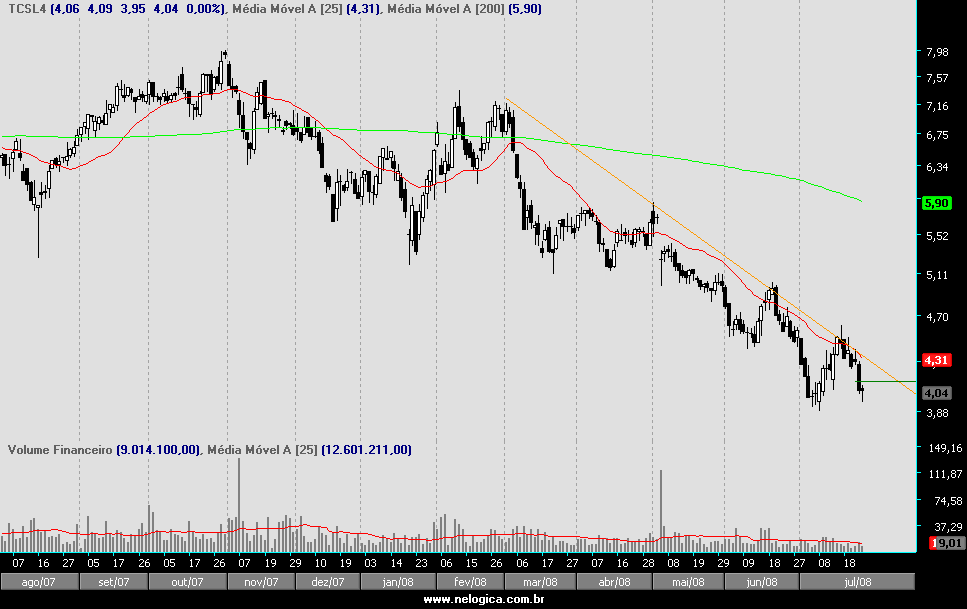Pick the jun/08 month segment
Screen dimensions: 967x609
(x=762, y=582)
